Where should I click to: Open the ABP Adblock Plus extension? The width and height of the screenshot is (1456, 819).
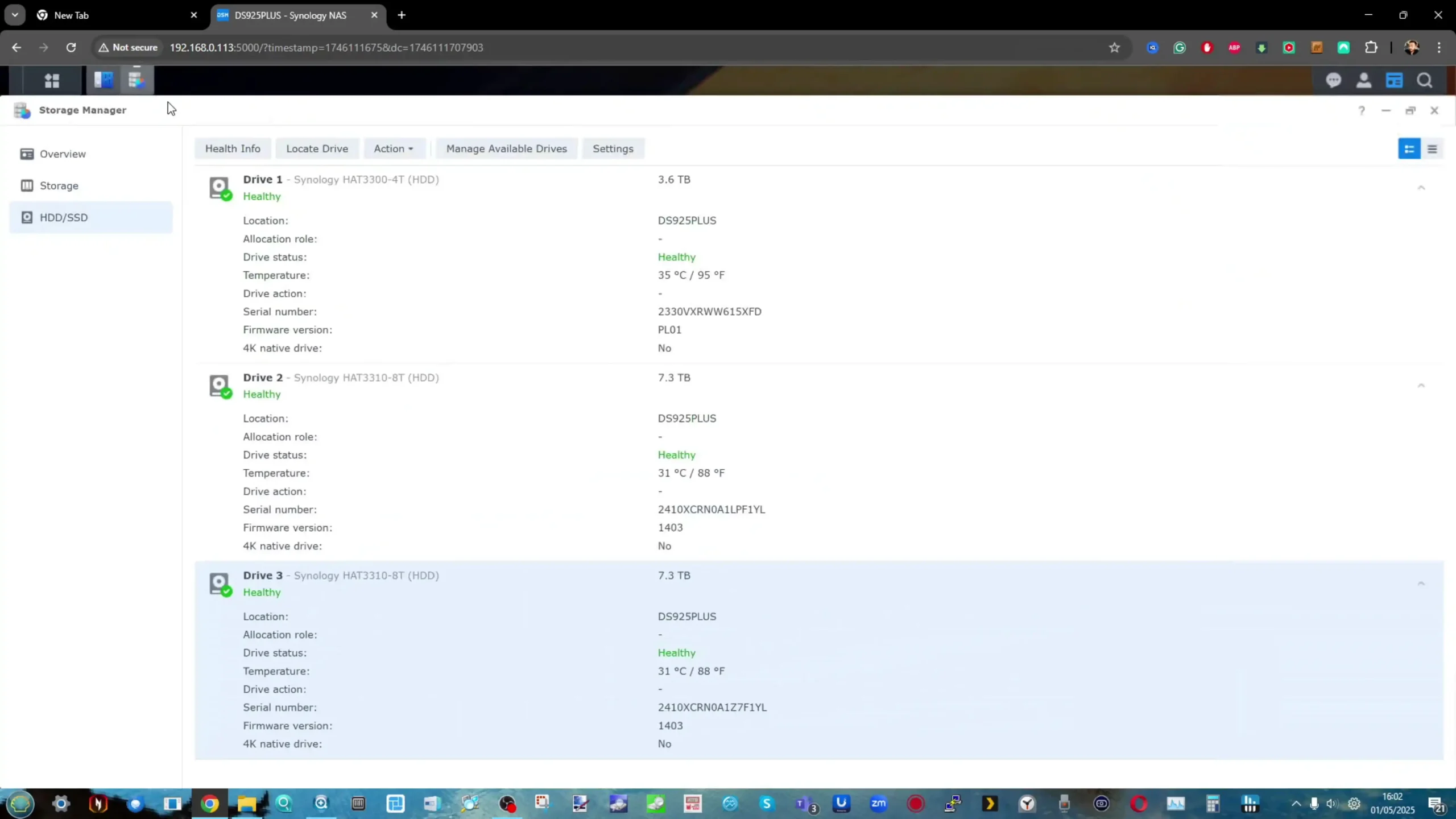[x=1234, y=48]
